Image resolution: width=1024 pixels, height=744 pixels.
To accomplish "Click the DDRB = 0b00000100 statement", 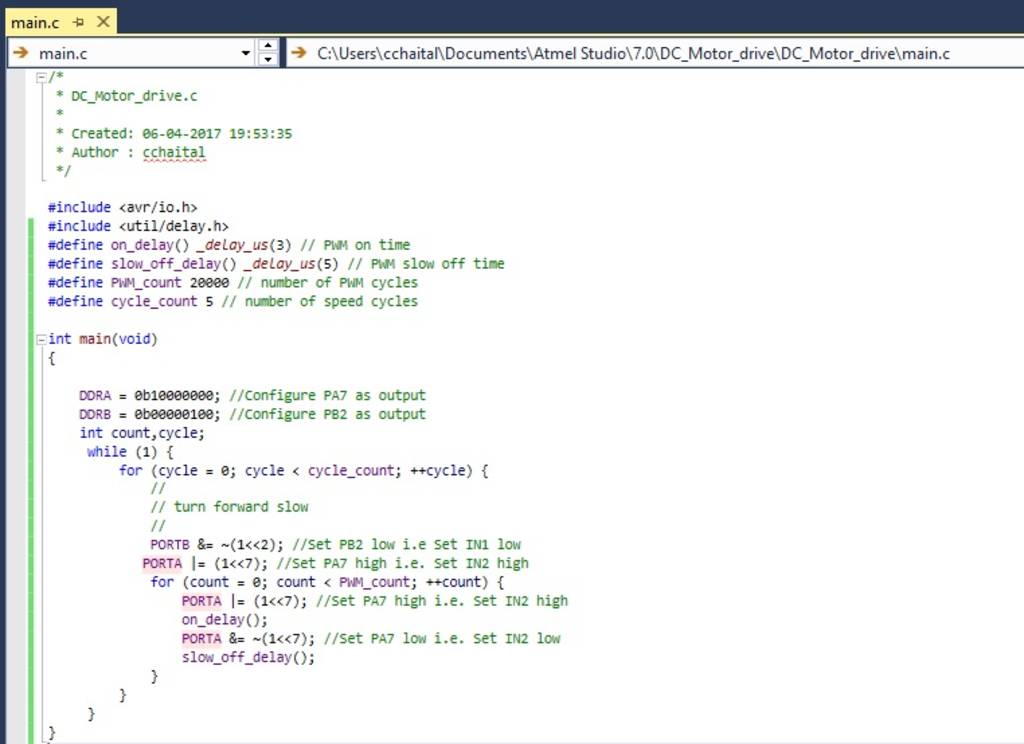I will pos(150,415).
